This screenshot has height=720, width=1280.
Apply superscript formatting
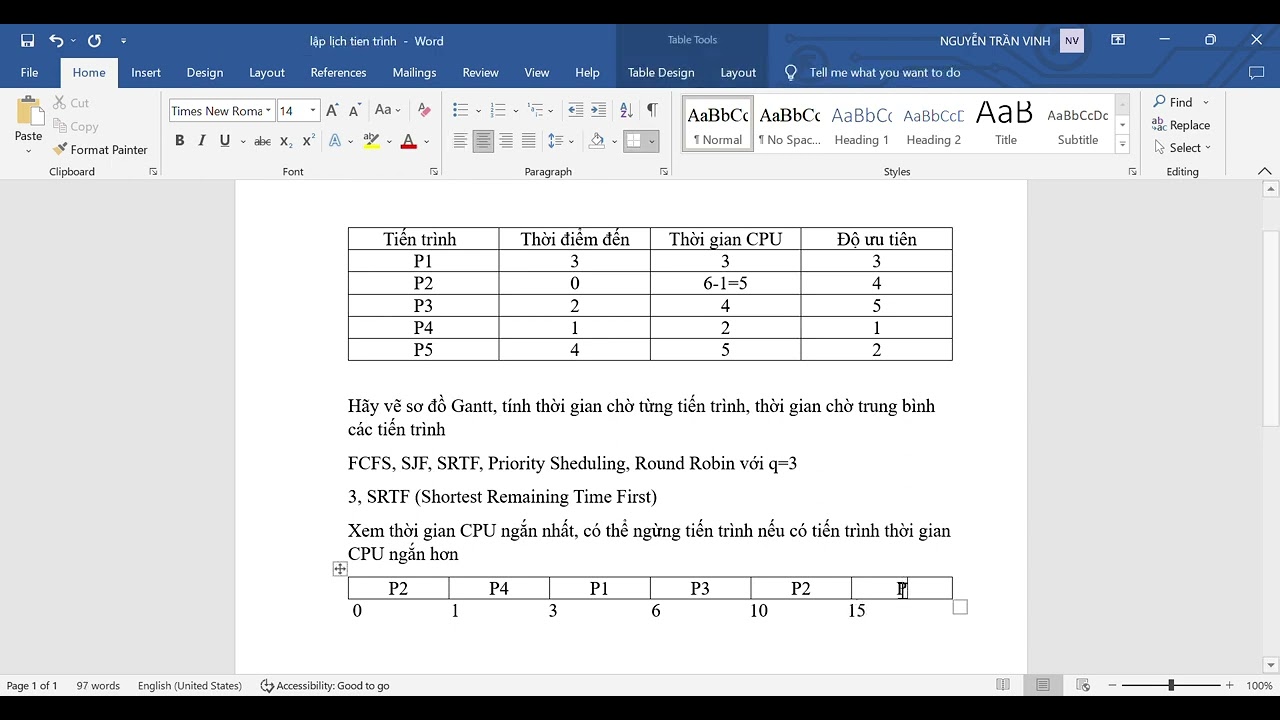click(x=308, y=141)
